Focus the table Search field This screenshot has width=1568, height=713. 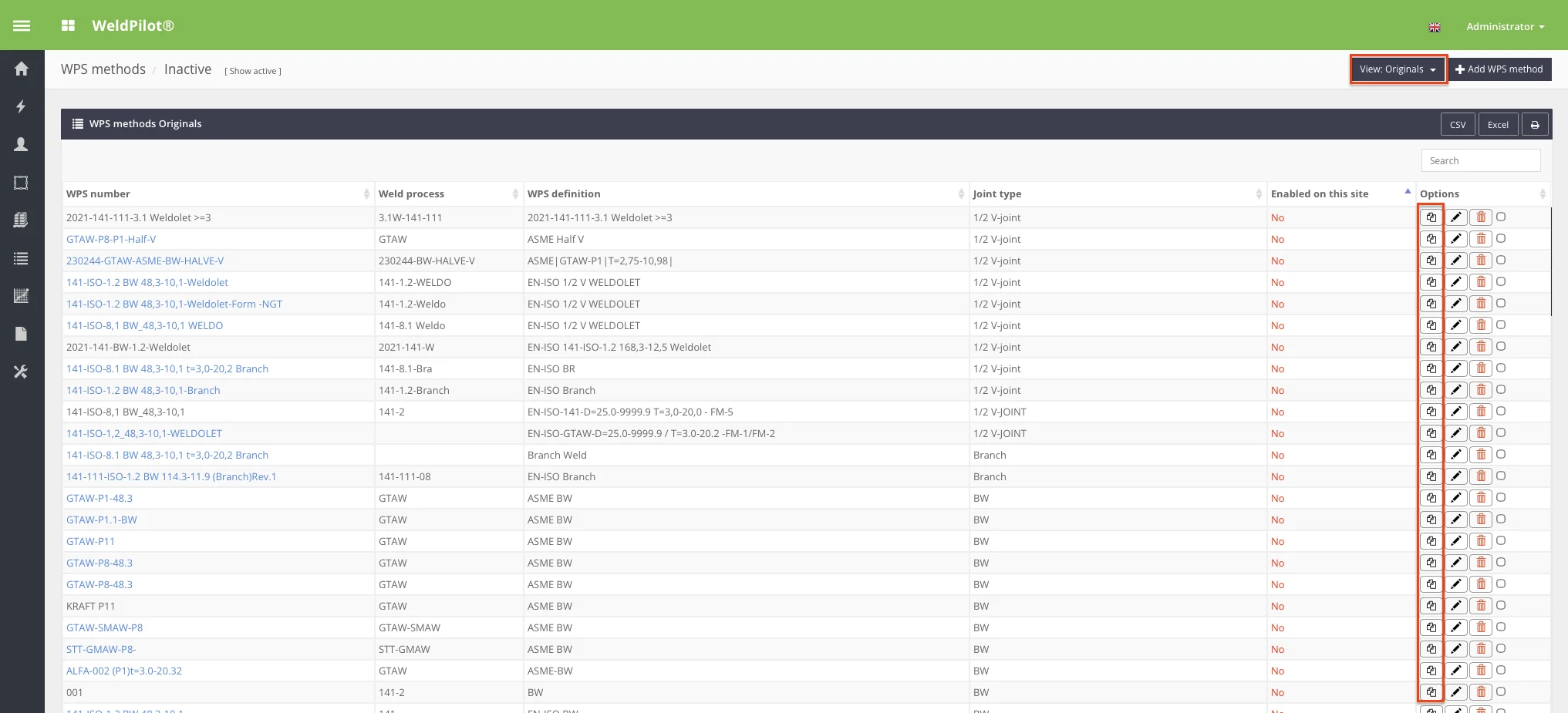coord(1481,160)
